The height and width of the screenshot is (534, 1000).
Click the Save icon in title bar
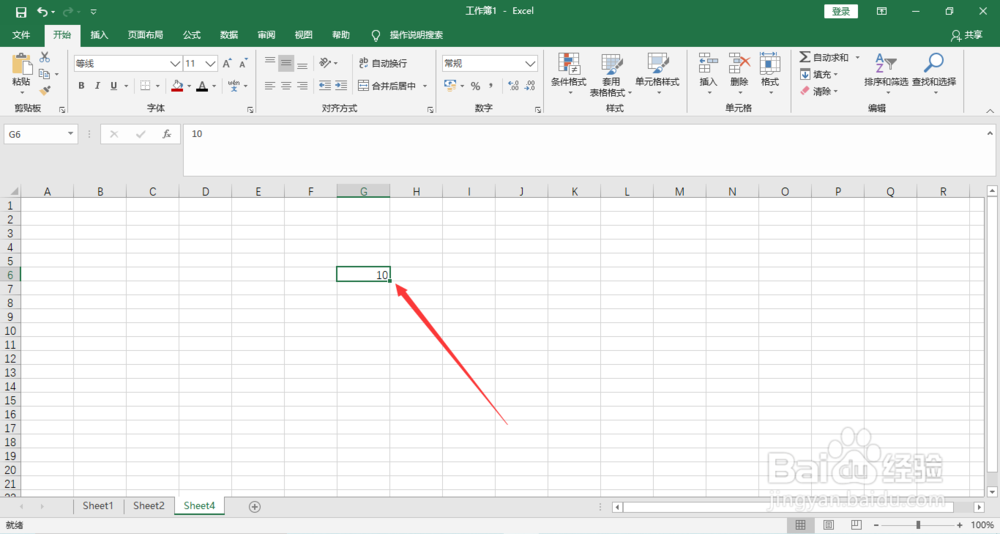(20, 11)
